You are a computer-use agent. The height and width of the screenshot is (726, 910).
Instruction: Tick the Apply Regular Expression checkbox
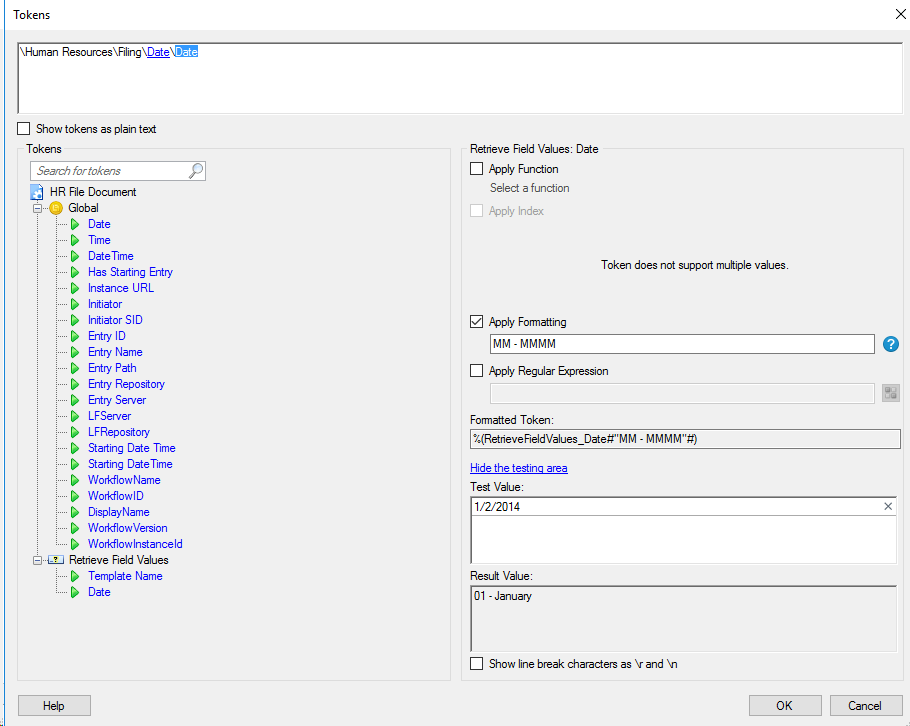[477, 371]
